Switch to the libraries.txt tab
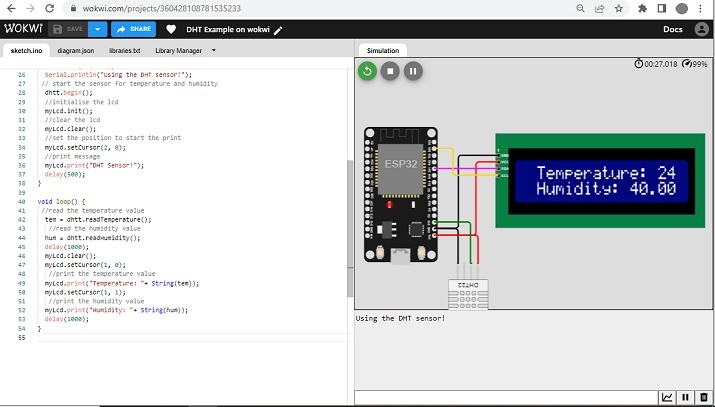Viewport: 715px width, 407px height. [124, 51]
